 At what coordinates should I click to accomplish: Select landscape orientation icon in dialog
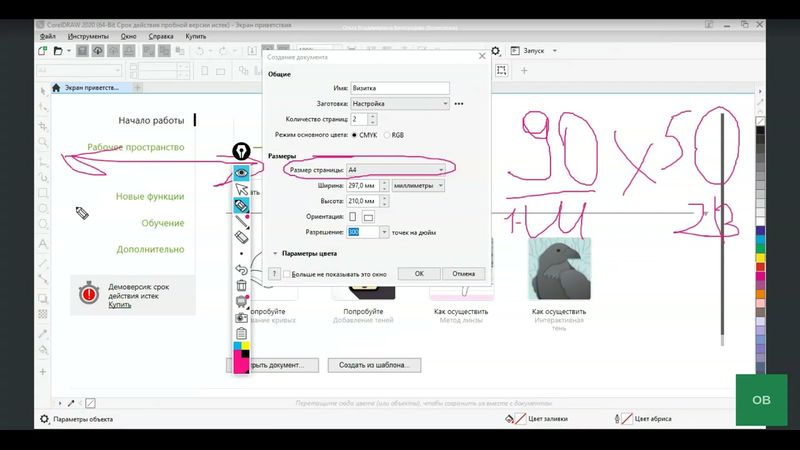(x=368, y=216)
